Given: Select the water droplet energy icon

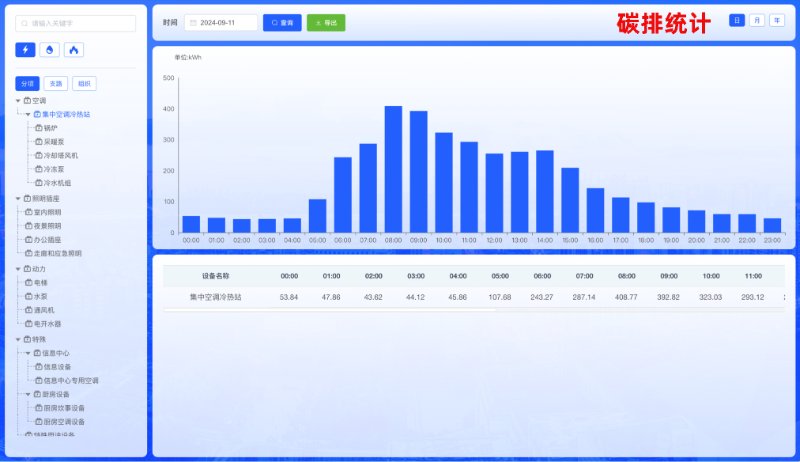Looking at the screenshot, I should (49, 50).
